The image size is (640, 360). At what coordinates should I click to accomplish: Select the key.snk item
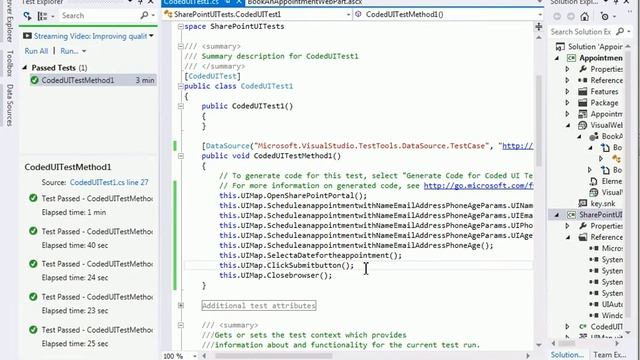point(602,203)
